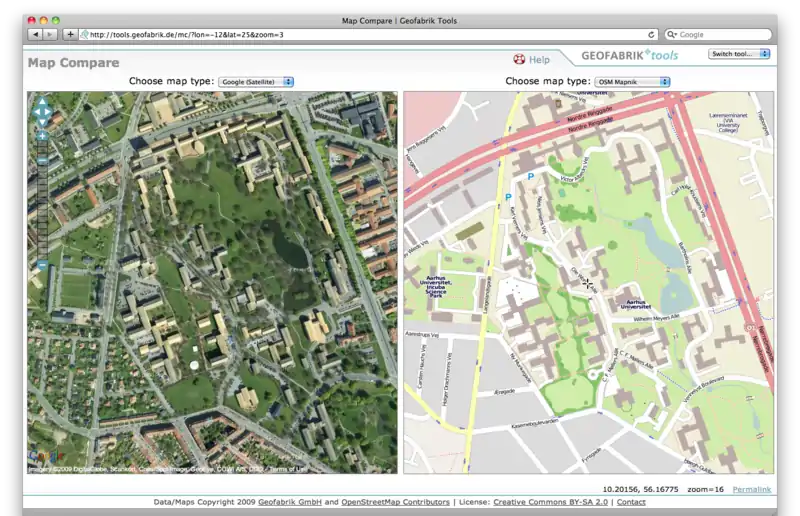Open the Help tab
This screenshot has width=800, height=516.
click(532, 60)
